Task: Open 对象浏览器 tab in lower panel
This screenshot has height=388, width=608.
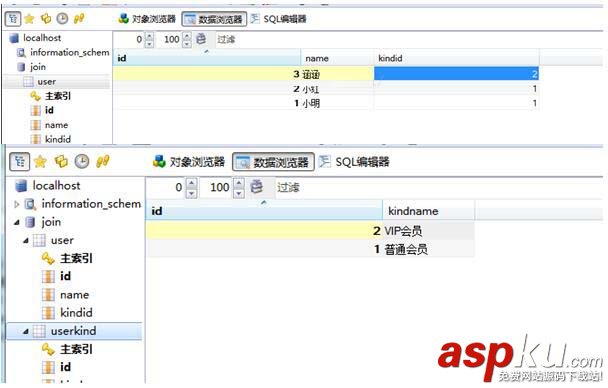Action: click(189, 162)
